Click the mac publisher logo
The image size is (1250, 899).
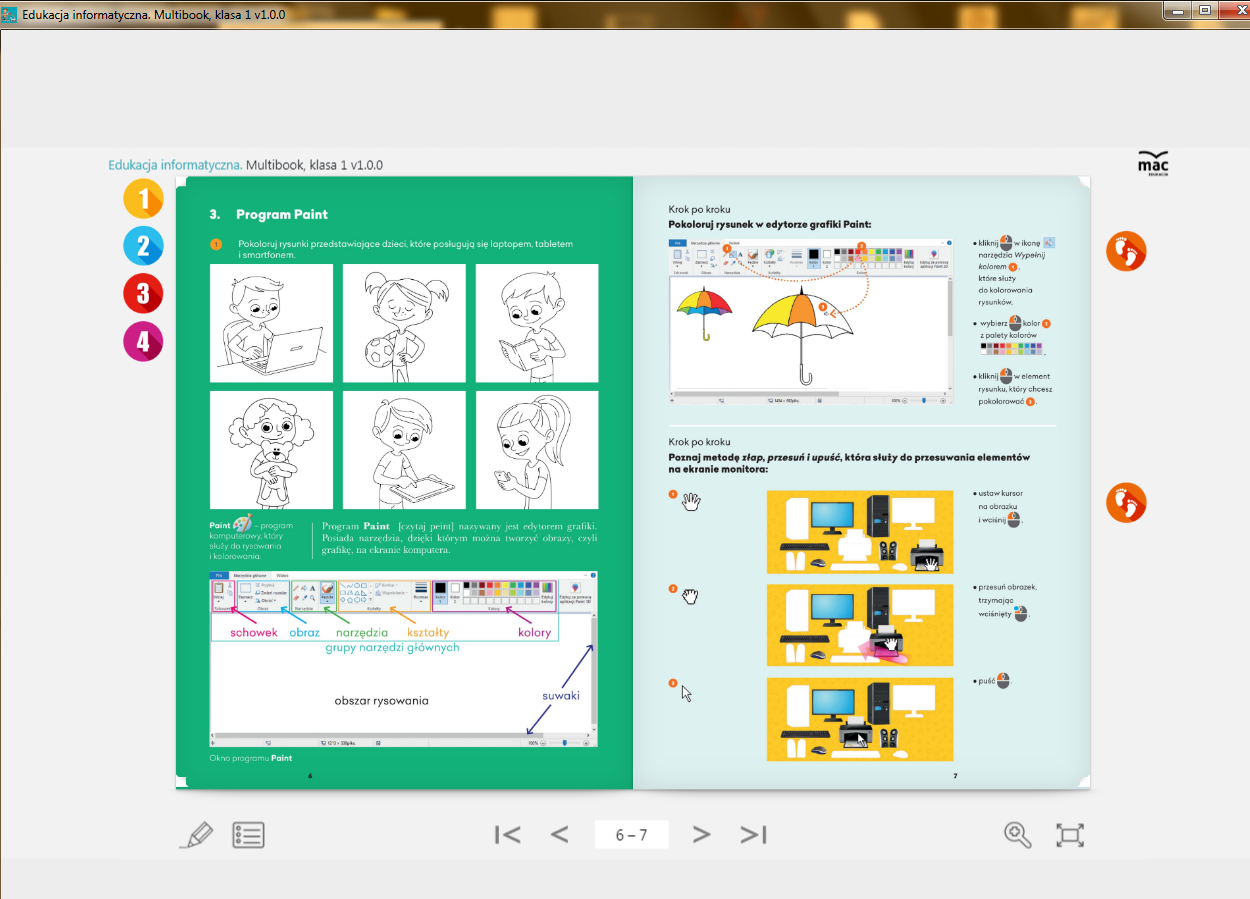pyautogui.click(x=1153, y=164)
